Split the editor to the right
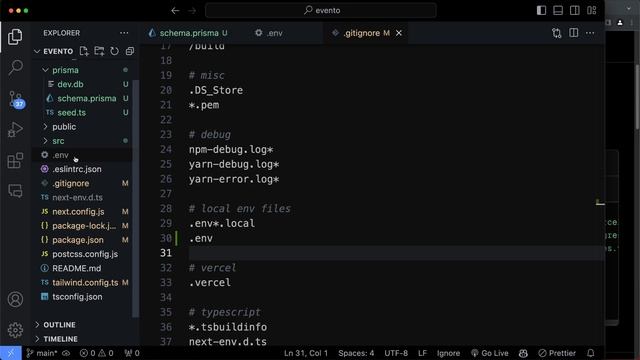Screen dimensions: 640x360 pos(573,33)
